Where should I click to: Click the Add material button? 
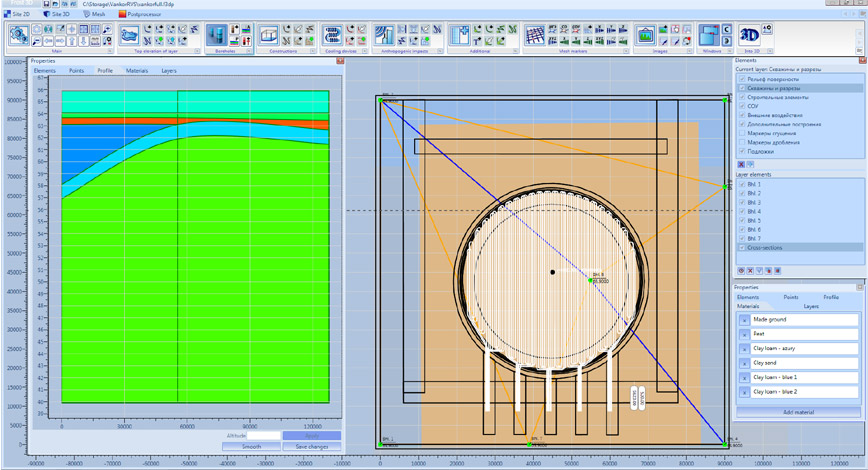798,412
